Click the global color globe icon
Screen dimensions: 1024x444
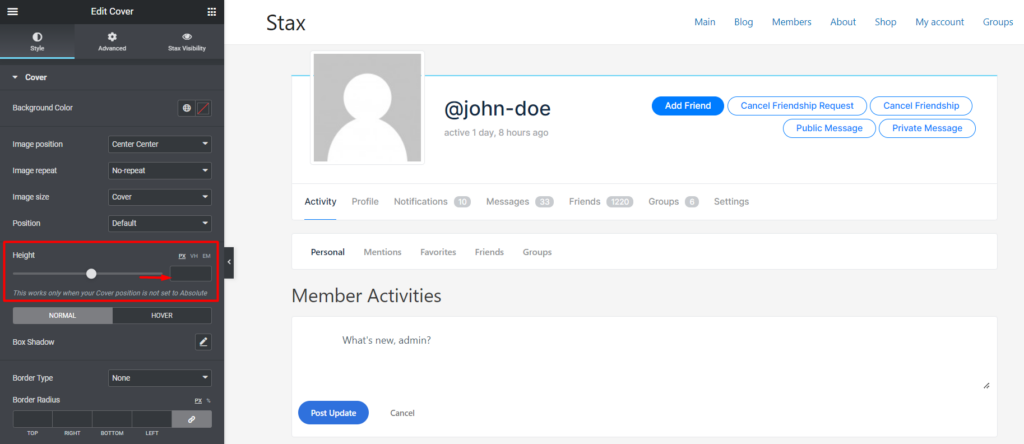186,108
